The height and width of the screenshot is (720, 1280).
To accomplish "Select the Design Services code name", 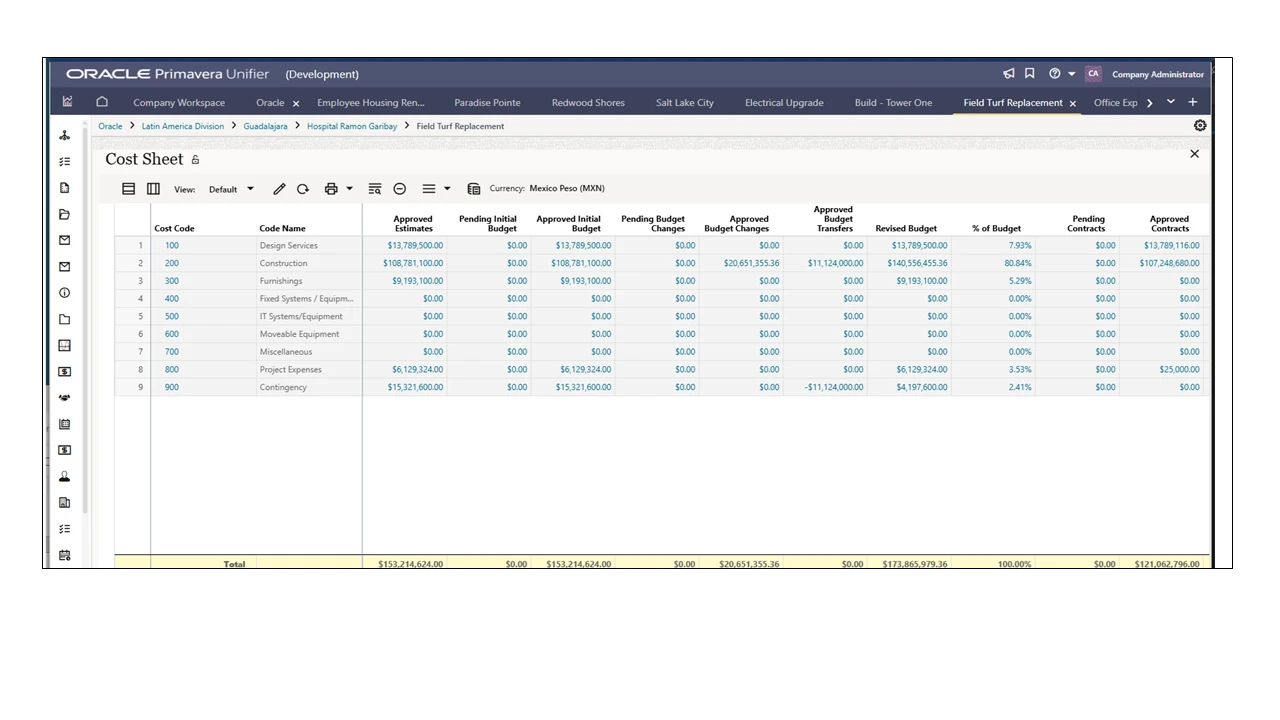I will pos(289,246).
